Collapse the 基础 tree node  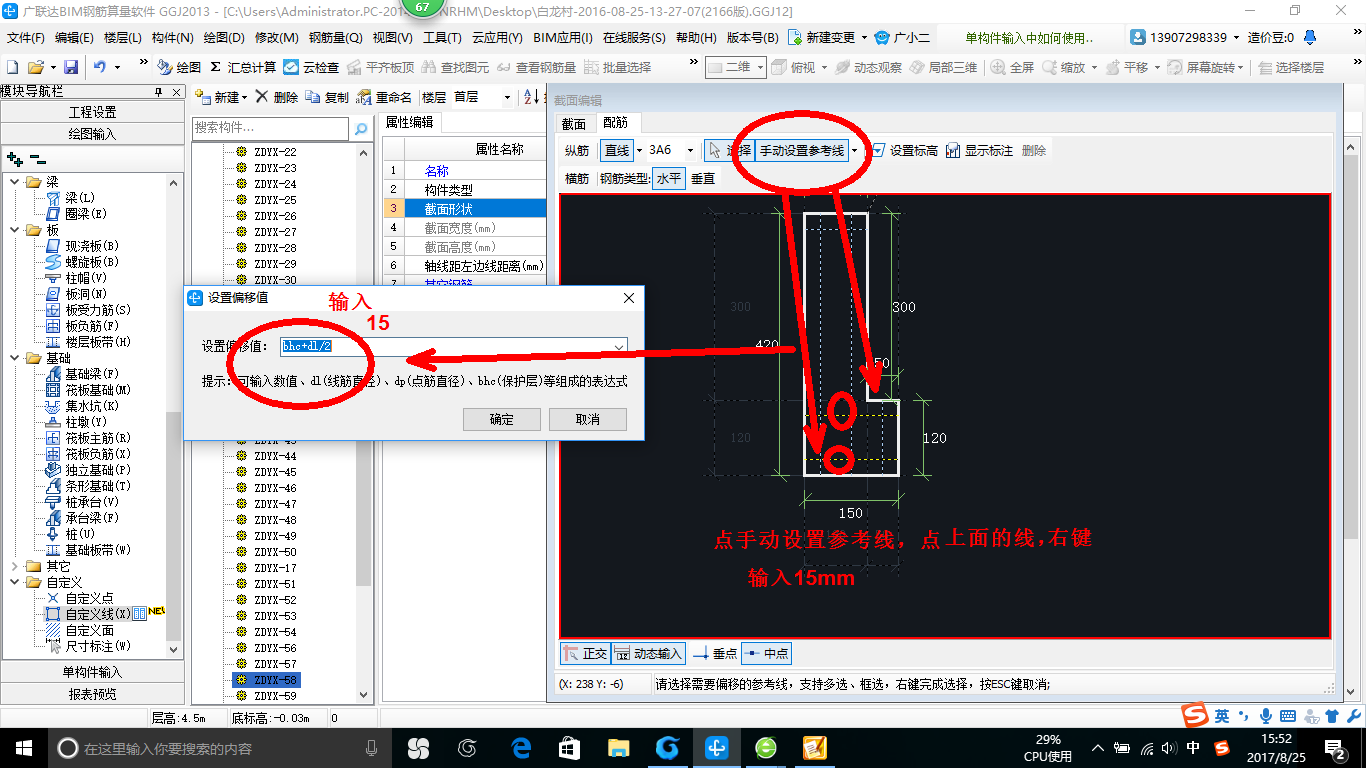(x=15, y=358)
